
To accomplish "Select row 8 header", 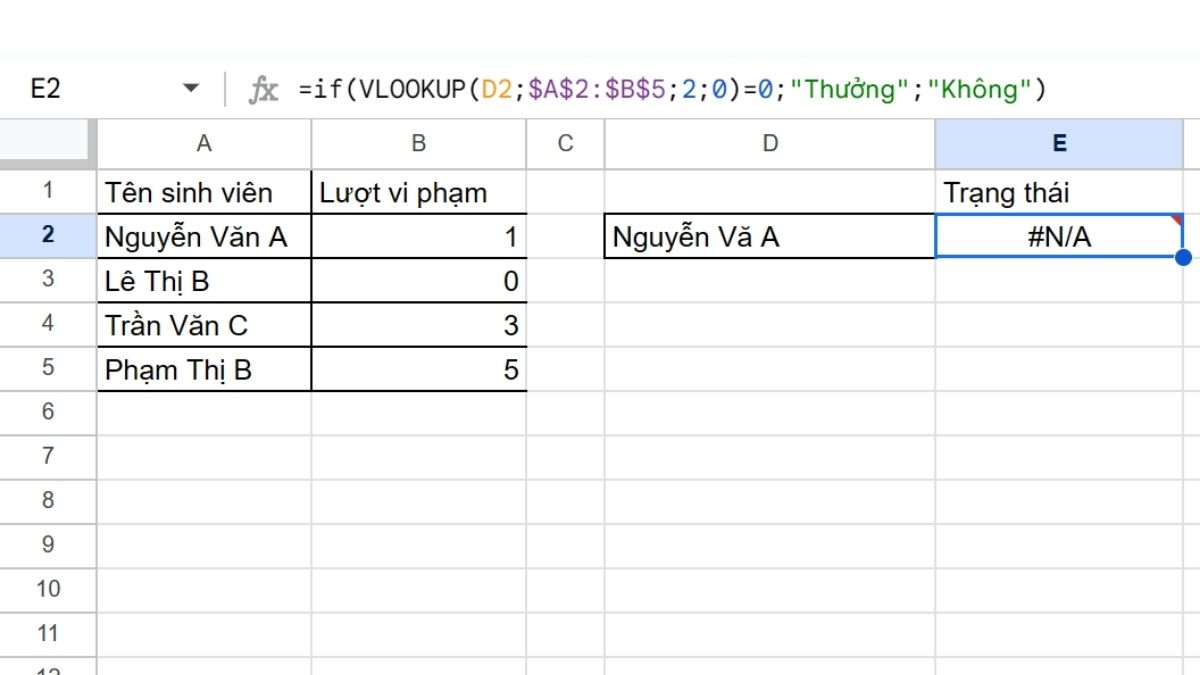I will pos(48,500).
